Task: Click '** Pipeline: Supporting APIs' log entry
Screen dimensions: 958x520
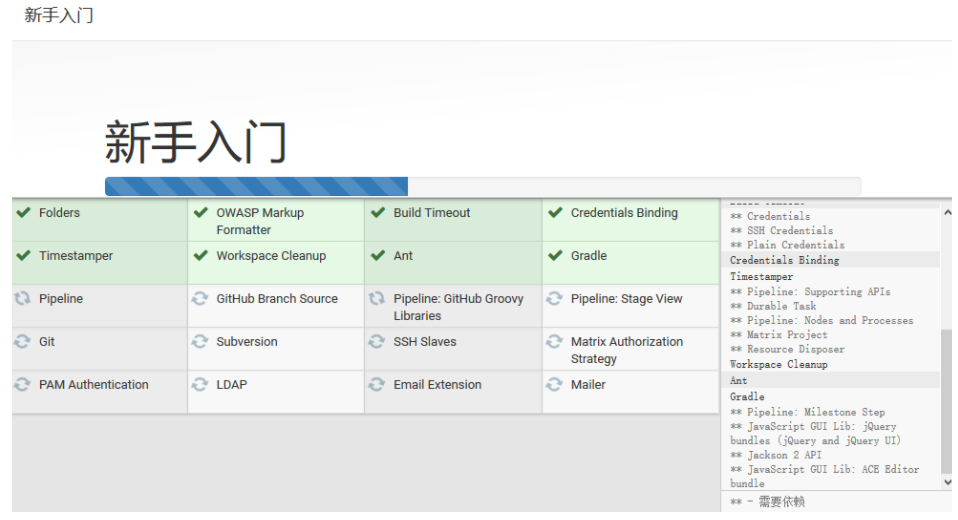Action: click(810, 291)
